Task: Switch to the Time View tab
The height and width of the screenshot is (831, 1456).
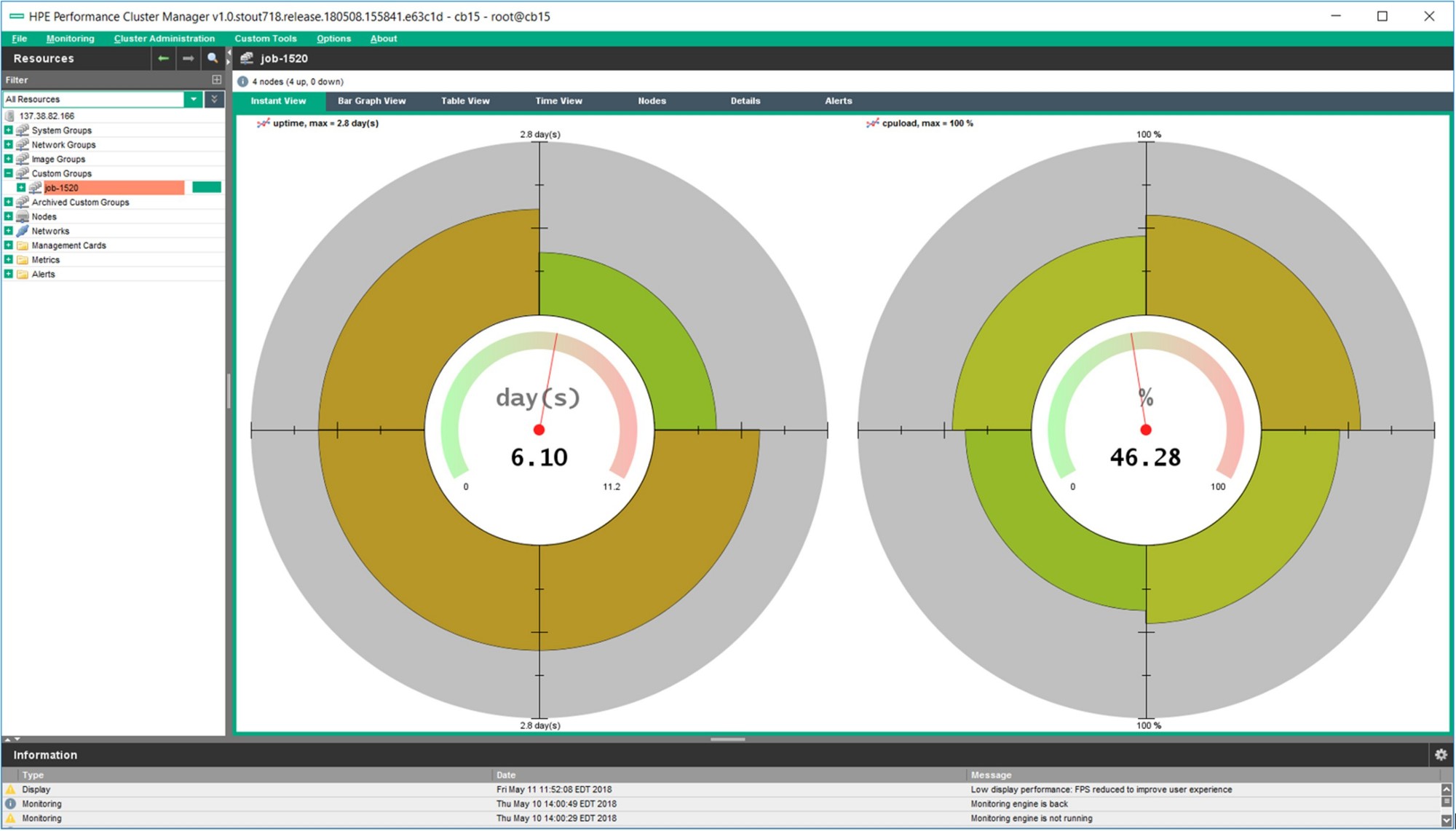Action: click(558, 101)
